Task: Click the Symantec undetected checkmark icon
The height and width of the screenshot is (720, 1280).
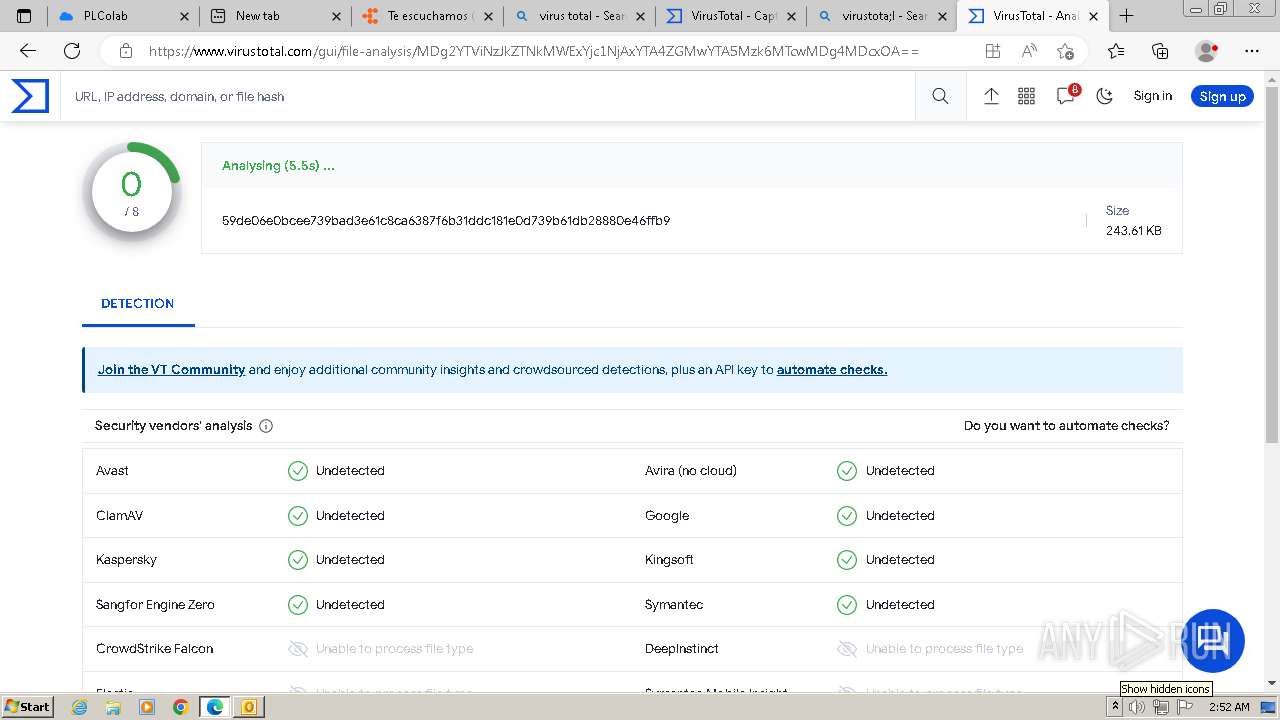Action: click(847, 605)
